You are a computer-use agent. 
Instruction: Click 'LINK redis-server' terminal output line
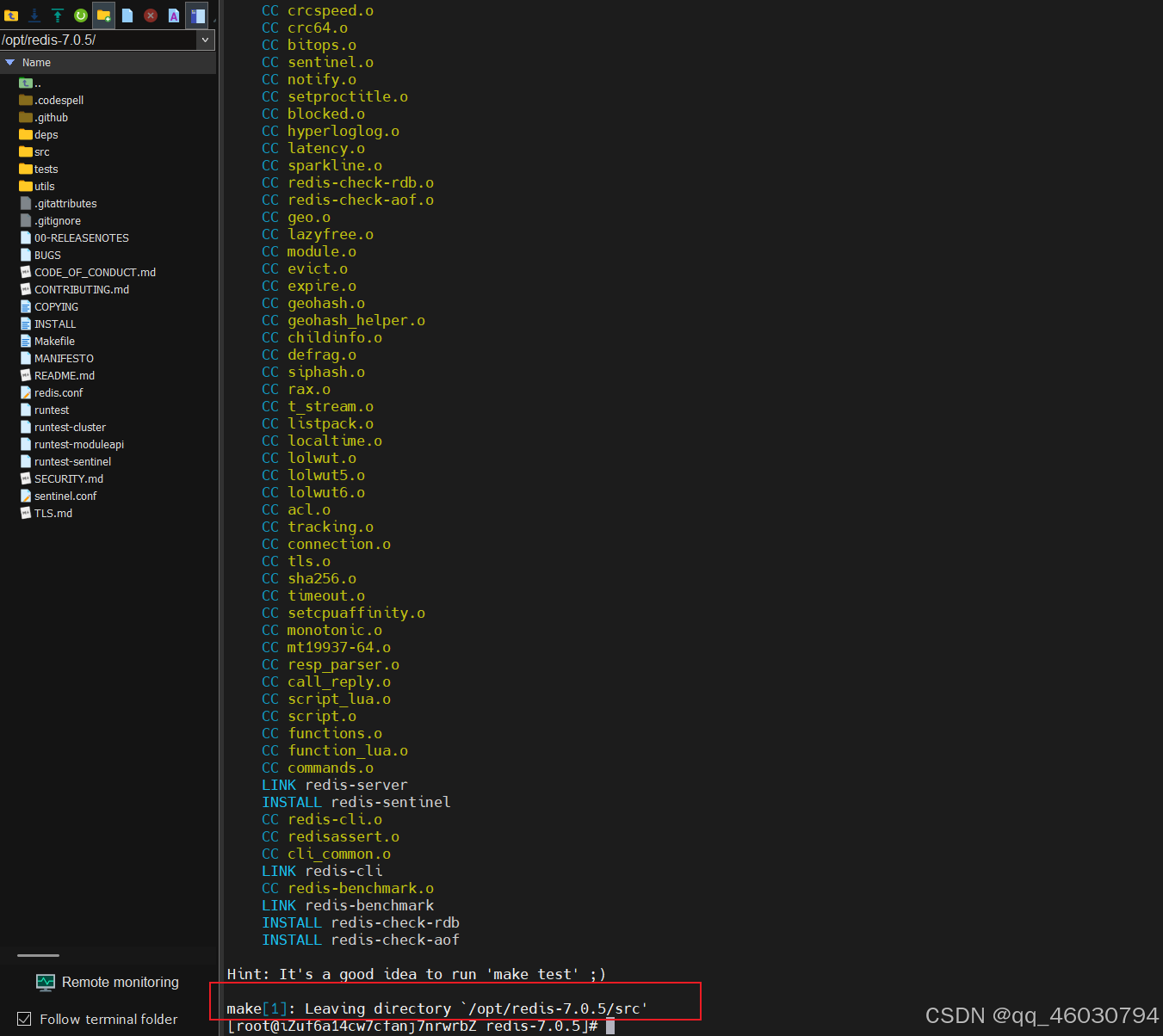(x=335, y=785)
